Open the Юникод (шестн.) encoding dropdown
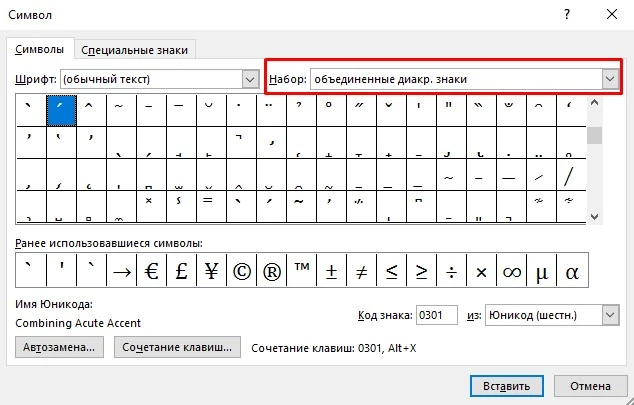The image size is (634, 405). pyautogui.click(x=609, y=315)
